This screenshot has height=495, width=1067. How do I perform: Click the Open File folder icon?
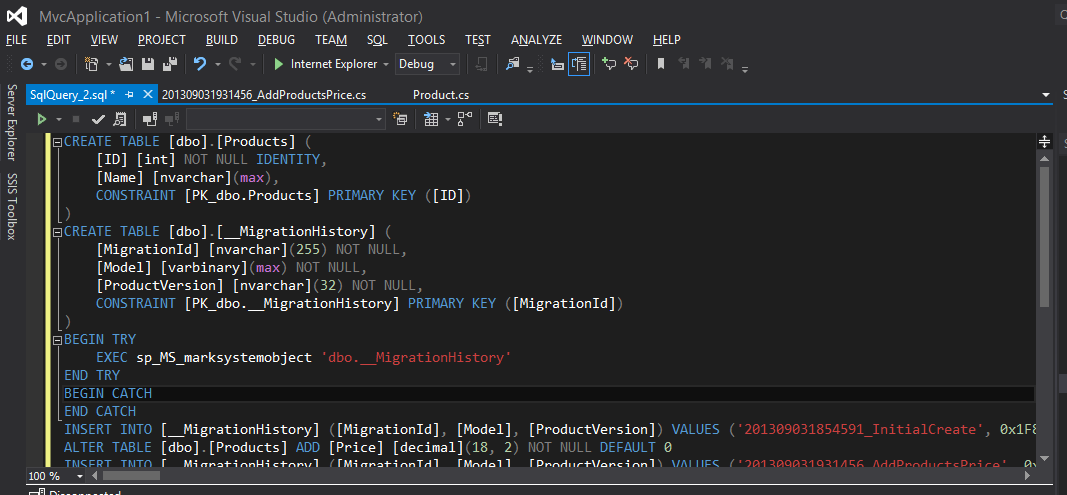click(x=126, y=64)
